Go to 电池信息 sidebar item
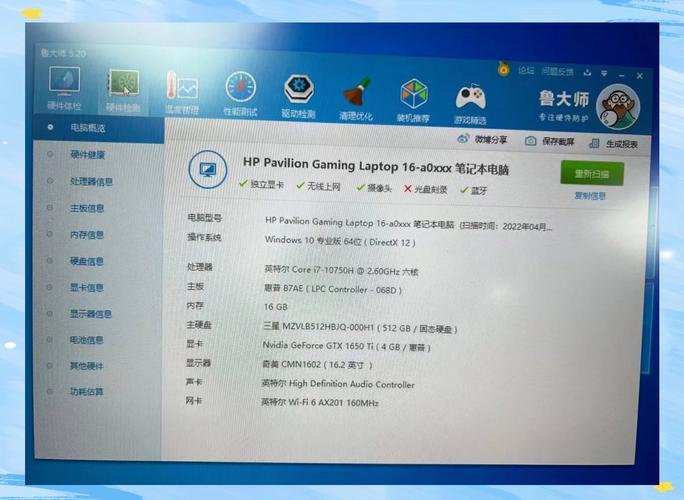Viewport: 684px width, 500px height. [x=86, y=340]
